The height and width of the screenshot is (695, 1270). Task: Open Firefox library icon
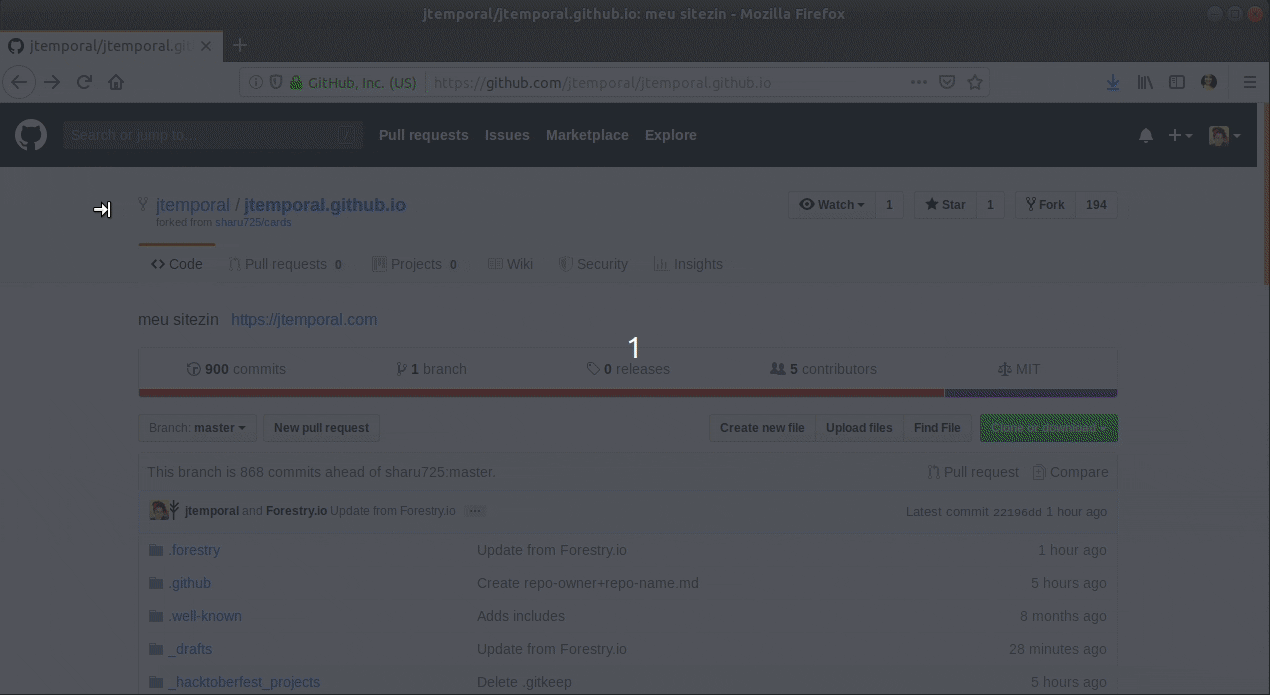point(1145,83)
